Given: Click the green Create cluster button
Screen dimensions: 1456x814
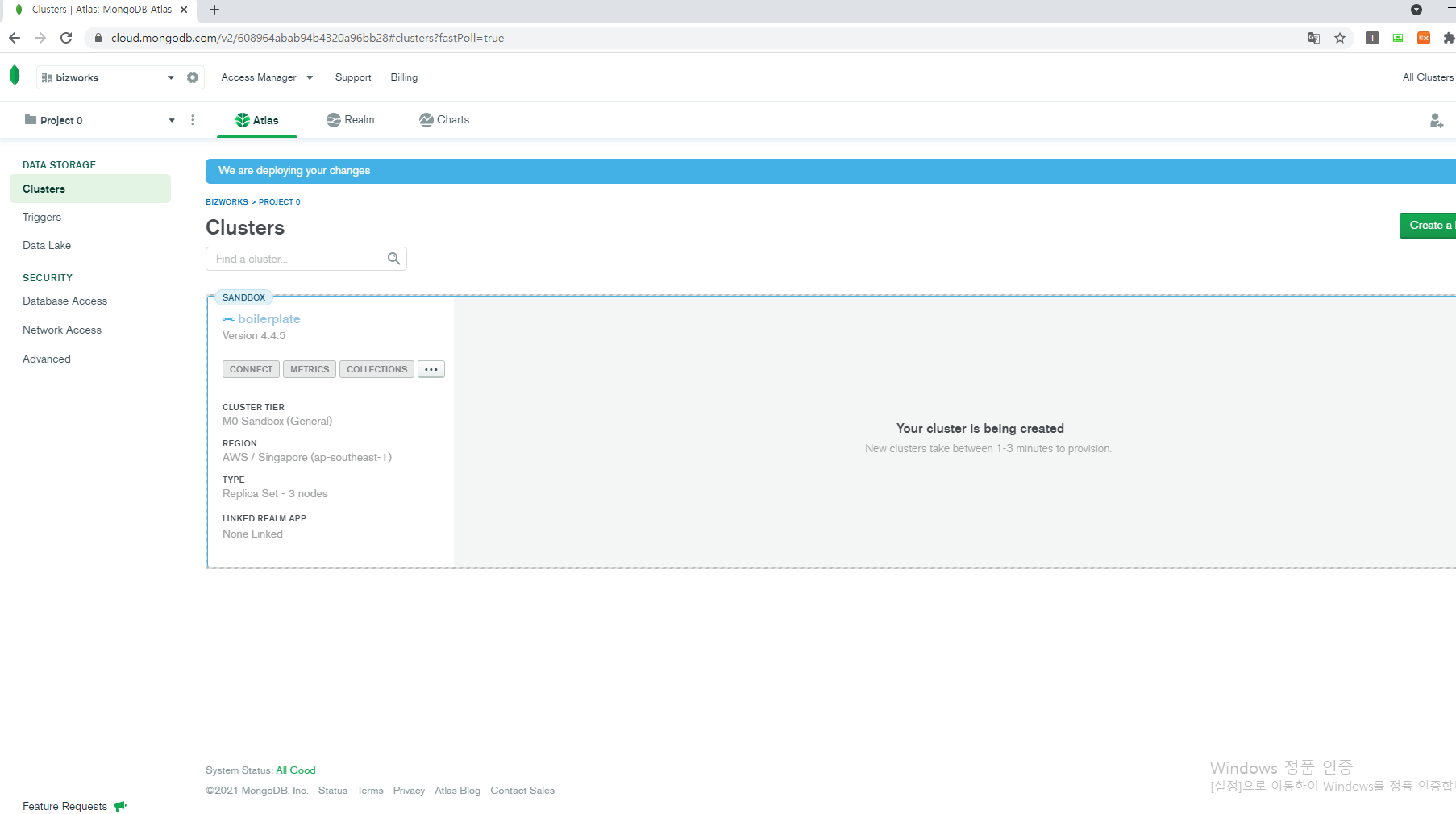Looking at the screenshot, I should pyautogui.click(x=1428, y=226).
